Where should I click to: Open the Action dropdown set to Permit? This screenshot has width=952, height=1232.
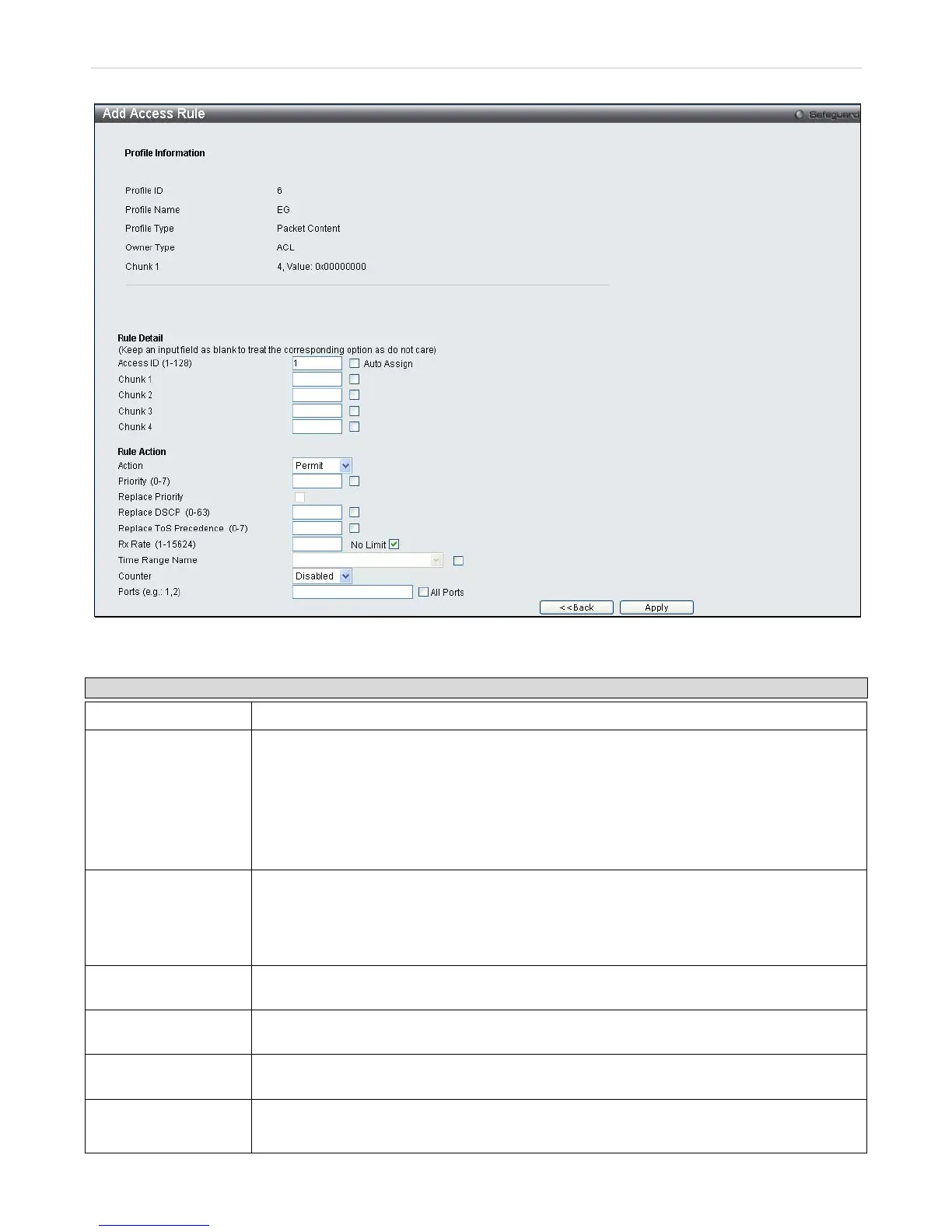(x=322, y=466)
